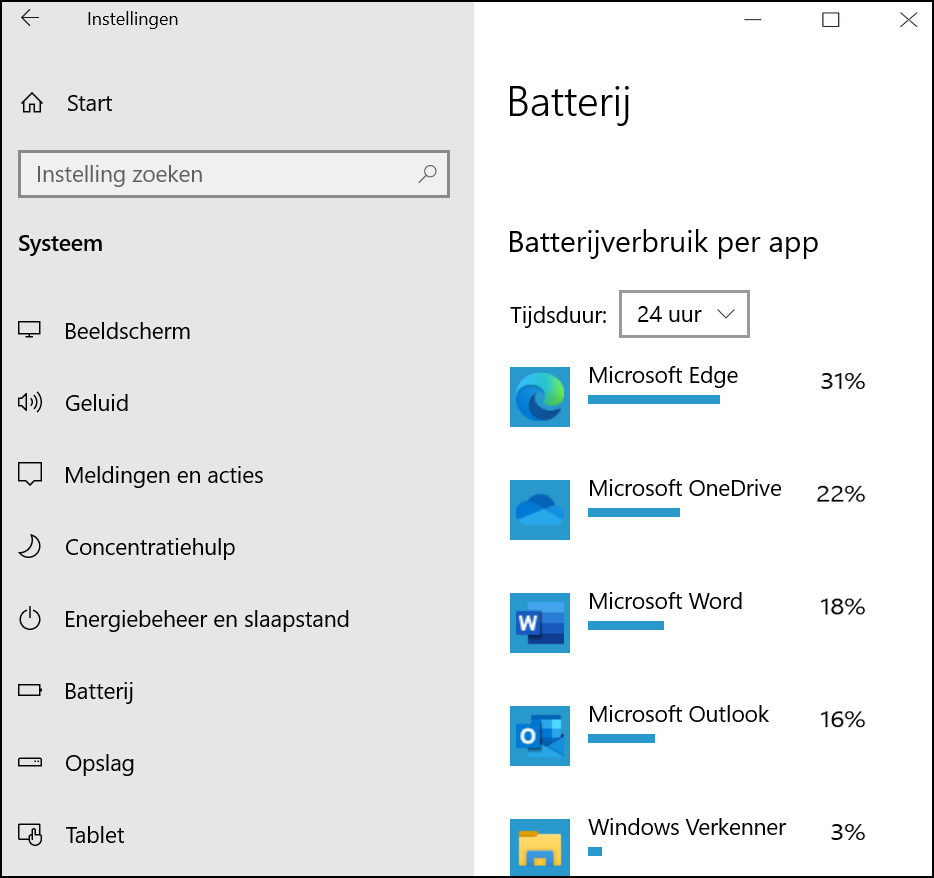Click the search magnifier icon

pos(427,174)
